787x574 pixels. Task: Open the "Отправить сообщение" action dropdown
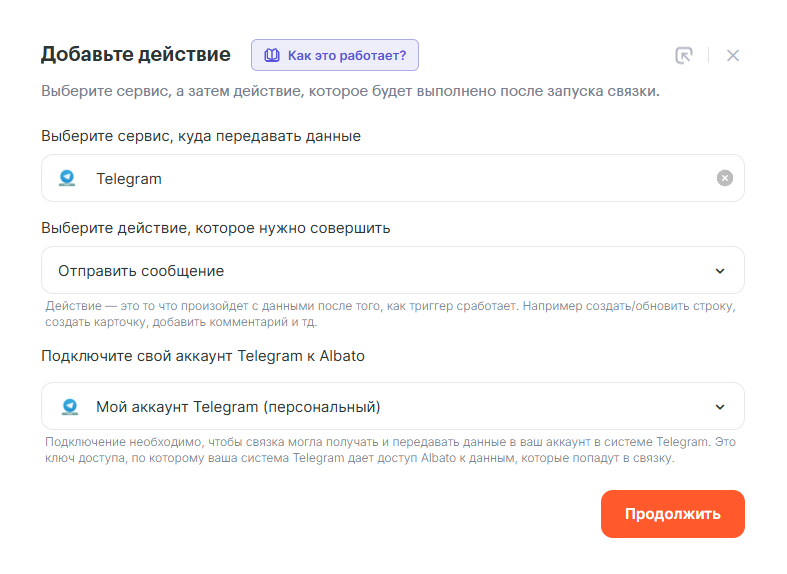click(x=380, y=271)
